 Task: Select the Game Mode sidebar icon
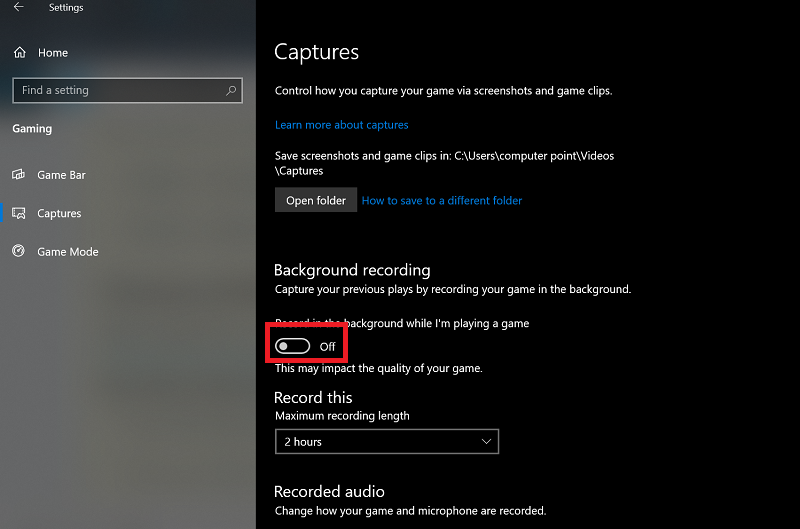click(18, 251)
